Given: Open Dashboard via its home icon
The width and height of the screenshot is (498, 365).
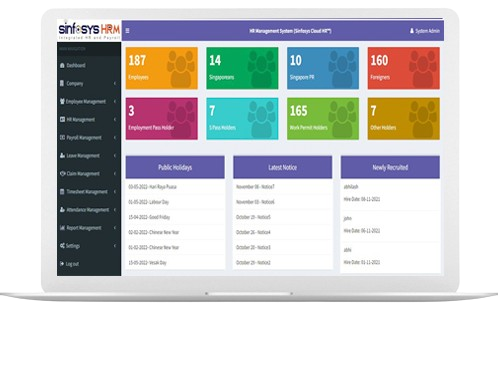Looking at the screenshot, I should click(62, 65).
